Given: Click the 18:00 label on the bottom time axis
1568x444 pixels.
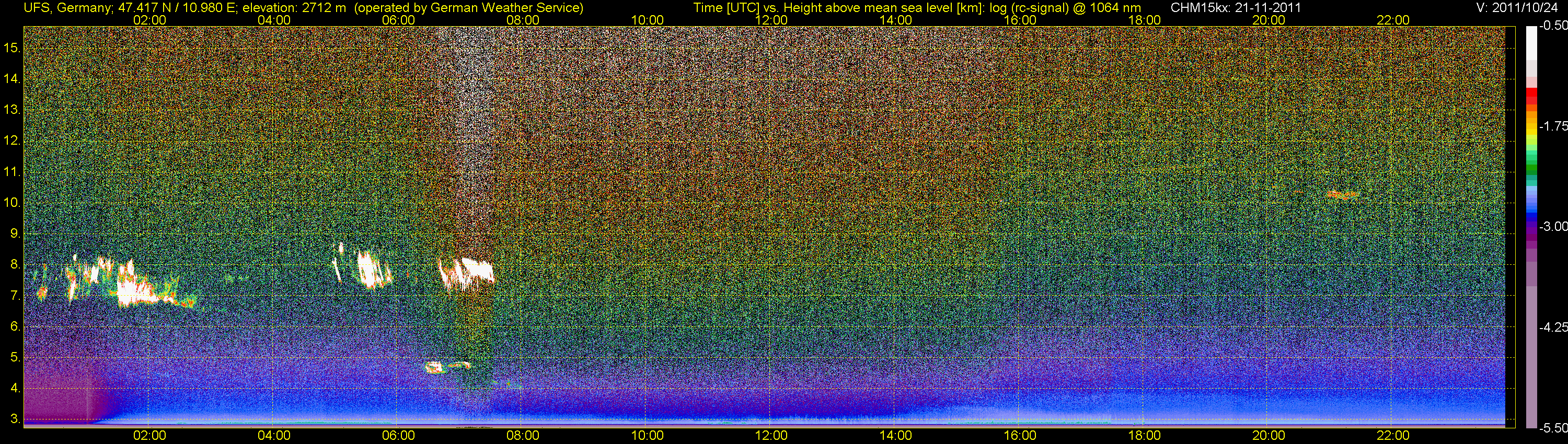Looking at the screenshot, I should pyautogui.click(x=1144, y=436).
